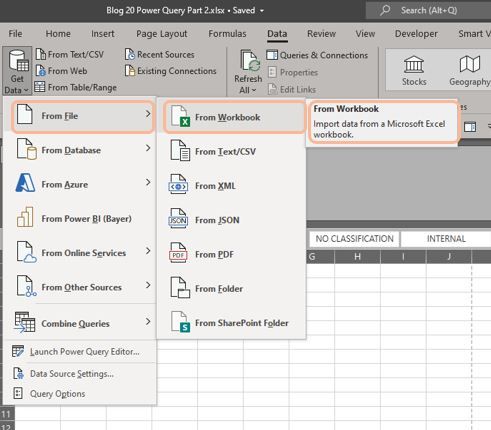Expand the From Online Services submenu arrow
This screenshot has height=430, width=491.
[x=148, y=251]
